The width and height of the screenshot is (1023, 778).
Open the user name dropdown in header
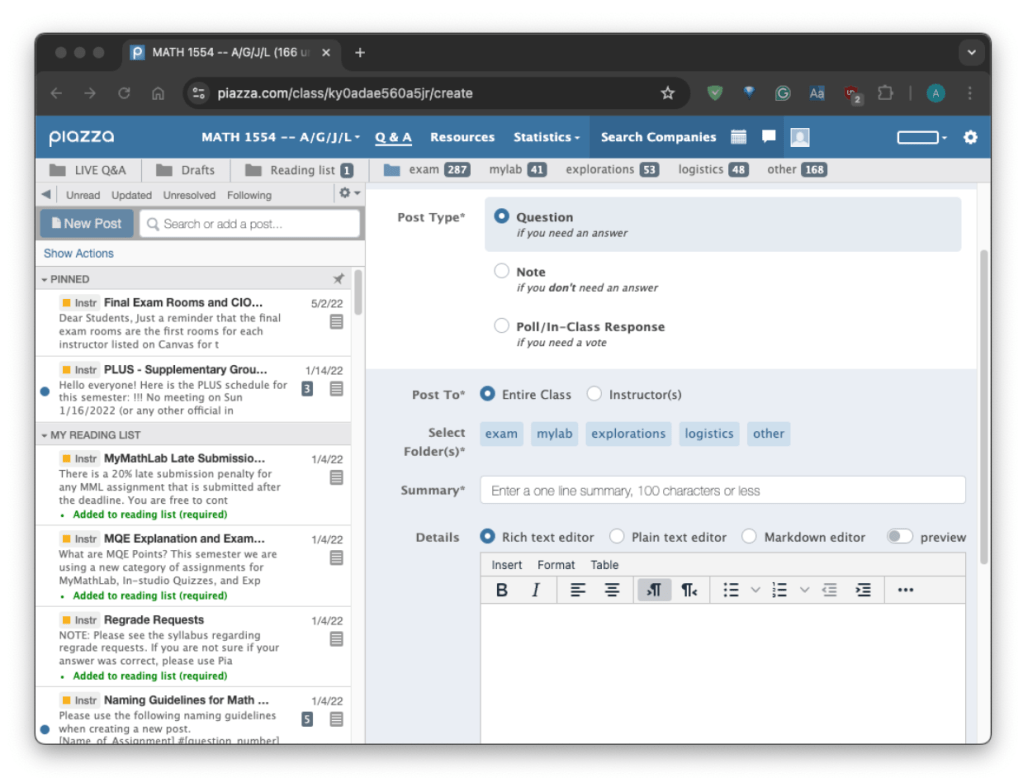pyautogui.click(x=922, y=137)
